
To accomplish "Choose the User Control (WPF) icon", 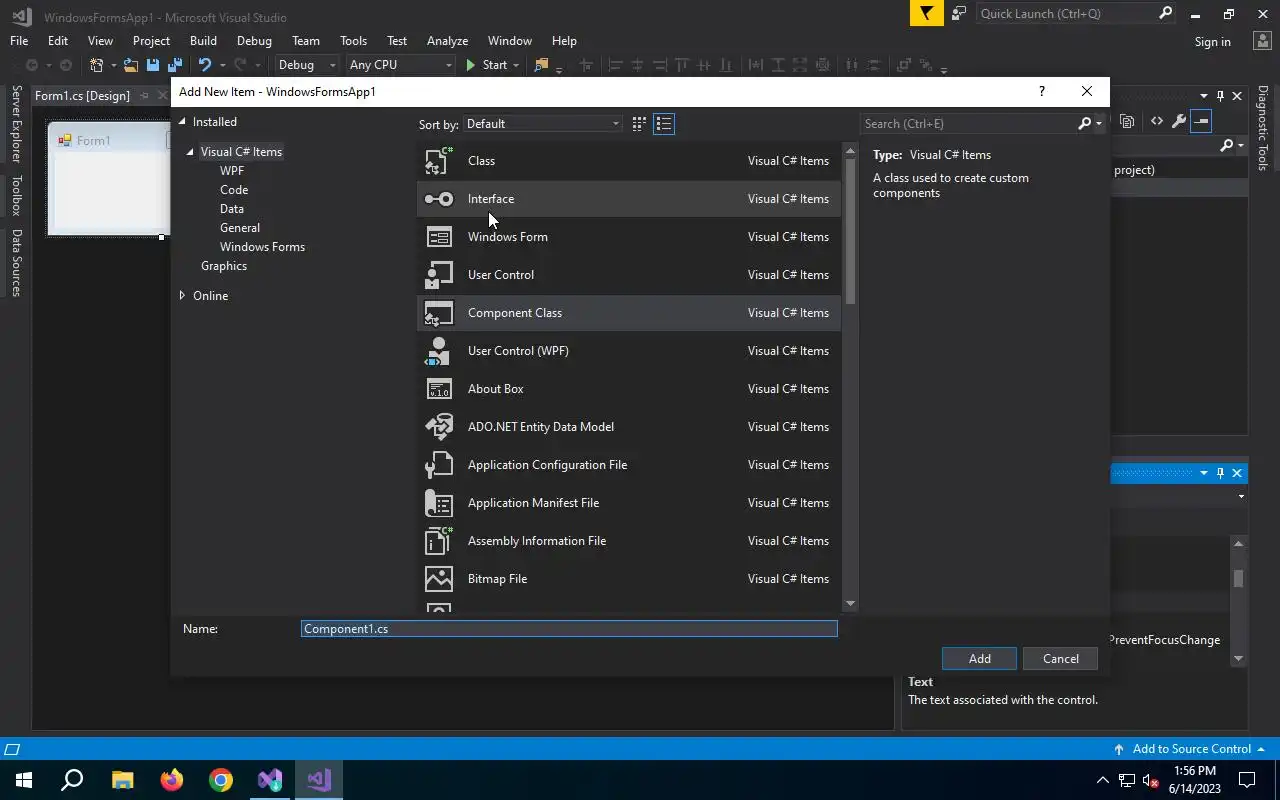I will click(439, 351).
